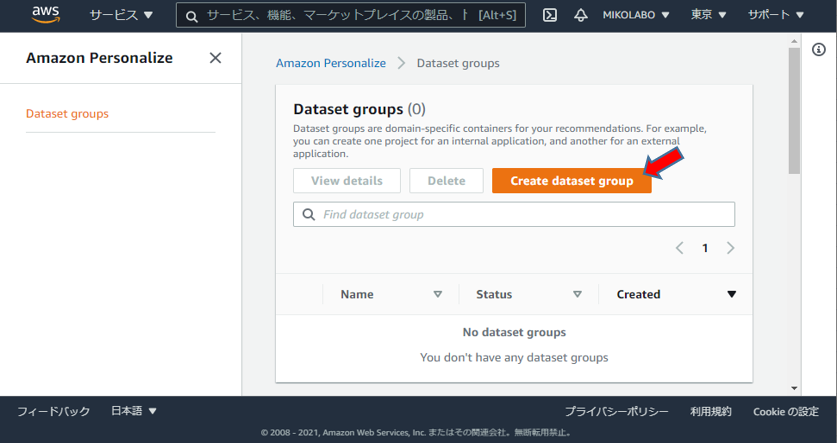Open the サポート dropdown
Screen dimensions: 838x444
(775, 15)
